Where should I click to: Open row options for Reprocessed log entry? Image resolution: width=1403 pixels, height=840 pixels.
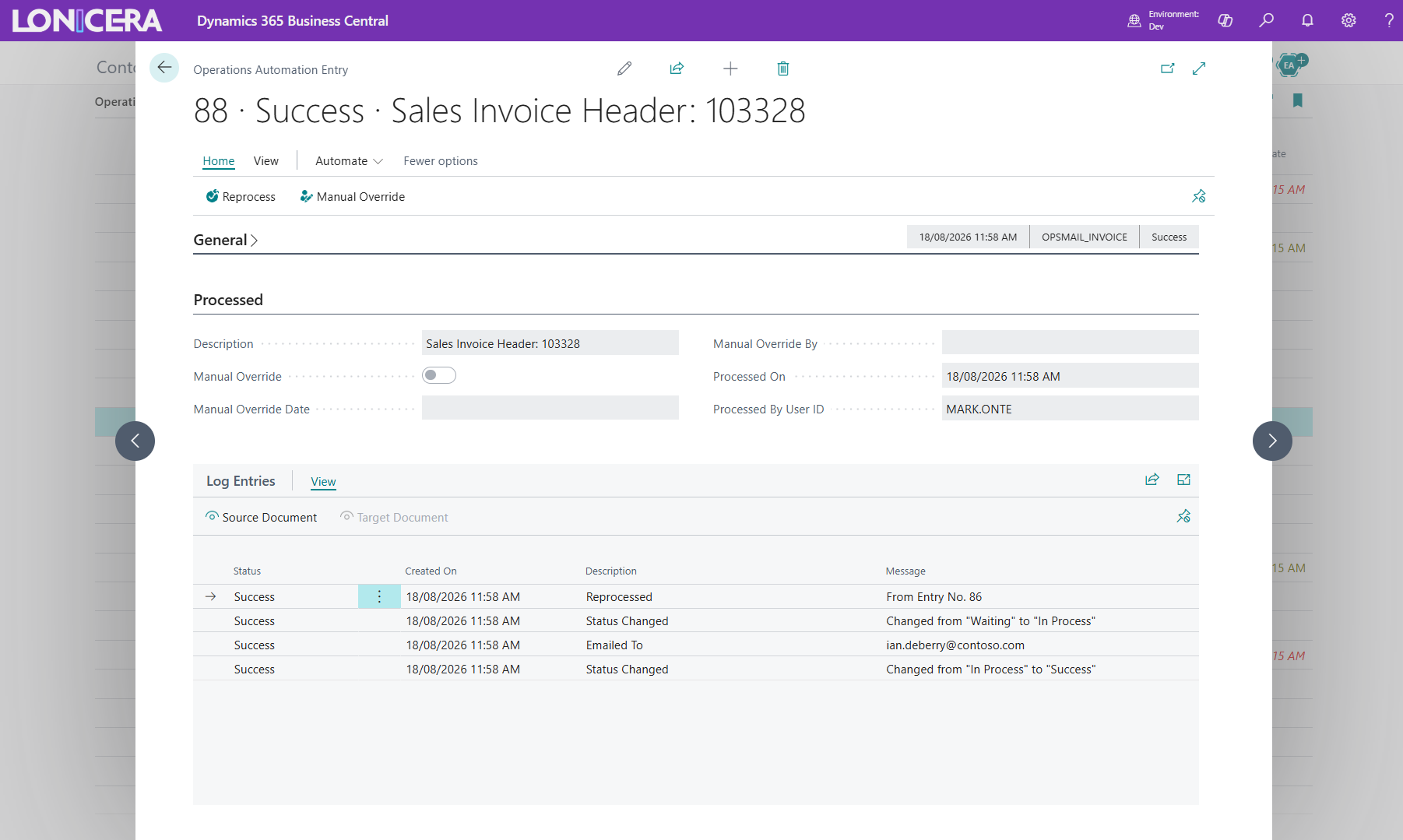pyautogui.click(x=379, y=596)
